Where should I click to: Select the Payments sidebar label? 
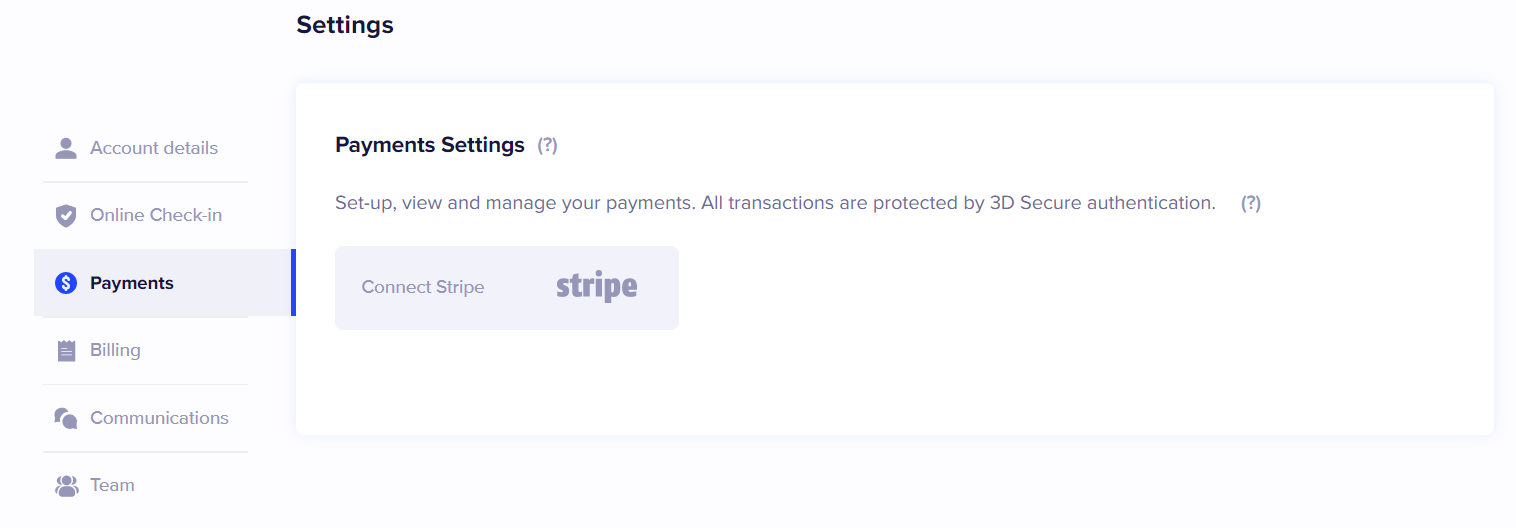point(132,283)
